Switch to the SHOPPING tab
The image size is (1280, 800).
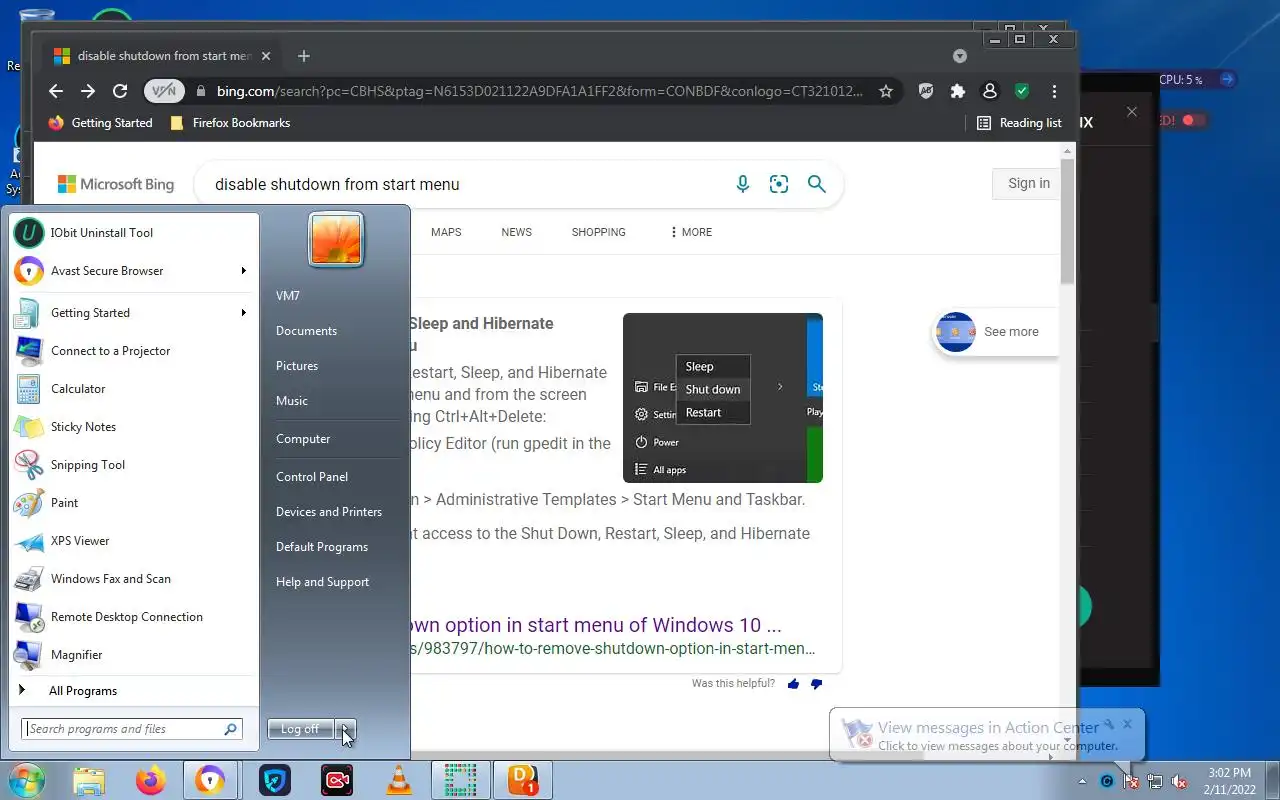(598, 232)
